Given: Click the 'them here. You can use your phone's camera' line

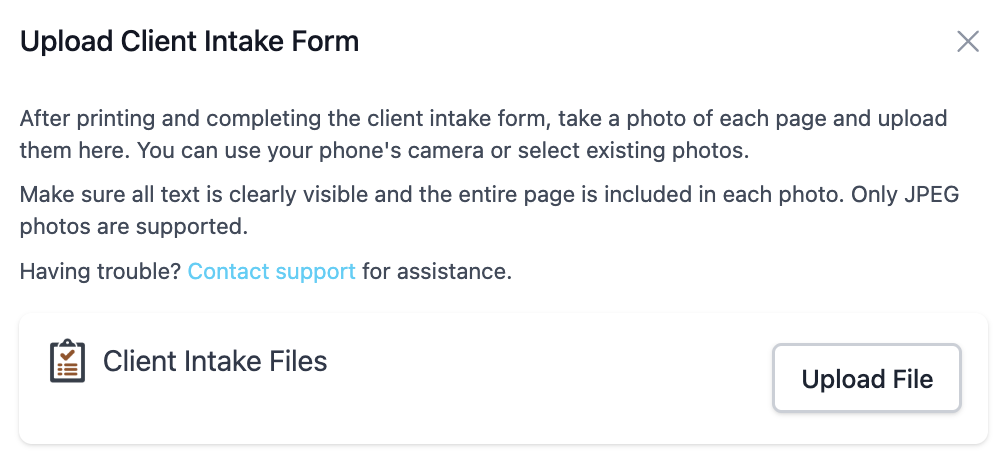Looking at the screenshot, I should [384, 151].
